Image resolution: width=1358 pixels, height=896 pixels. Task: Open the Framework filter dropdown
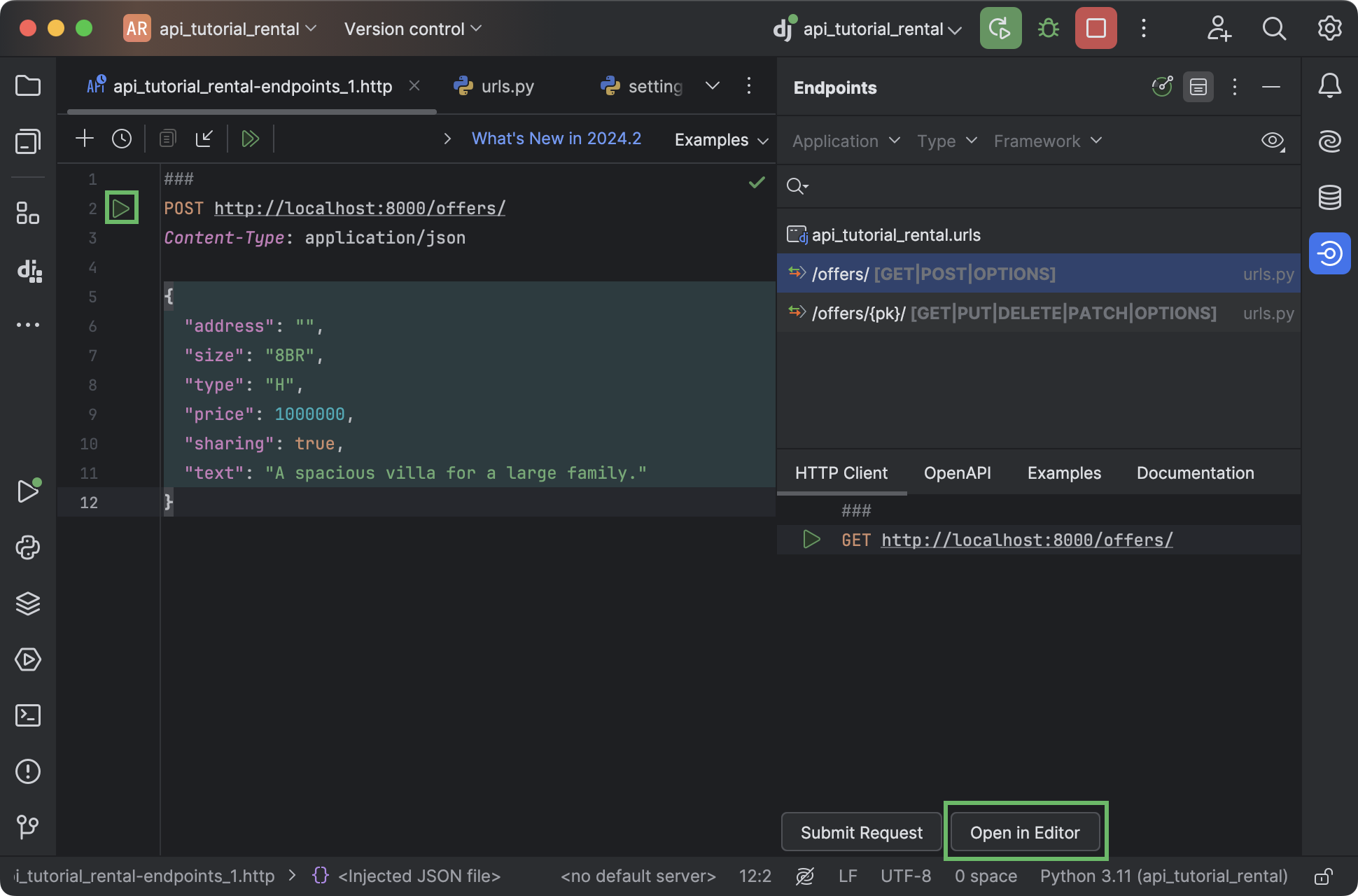click(x=1046, y=141)
